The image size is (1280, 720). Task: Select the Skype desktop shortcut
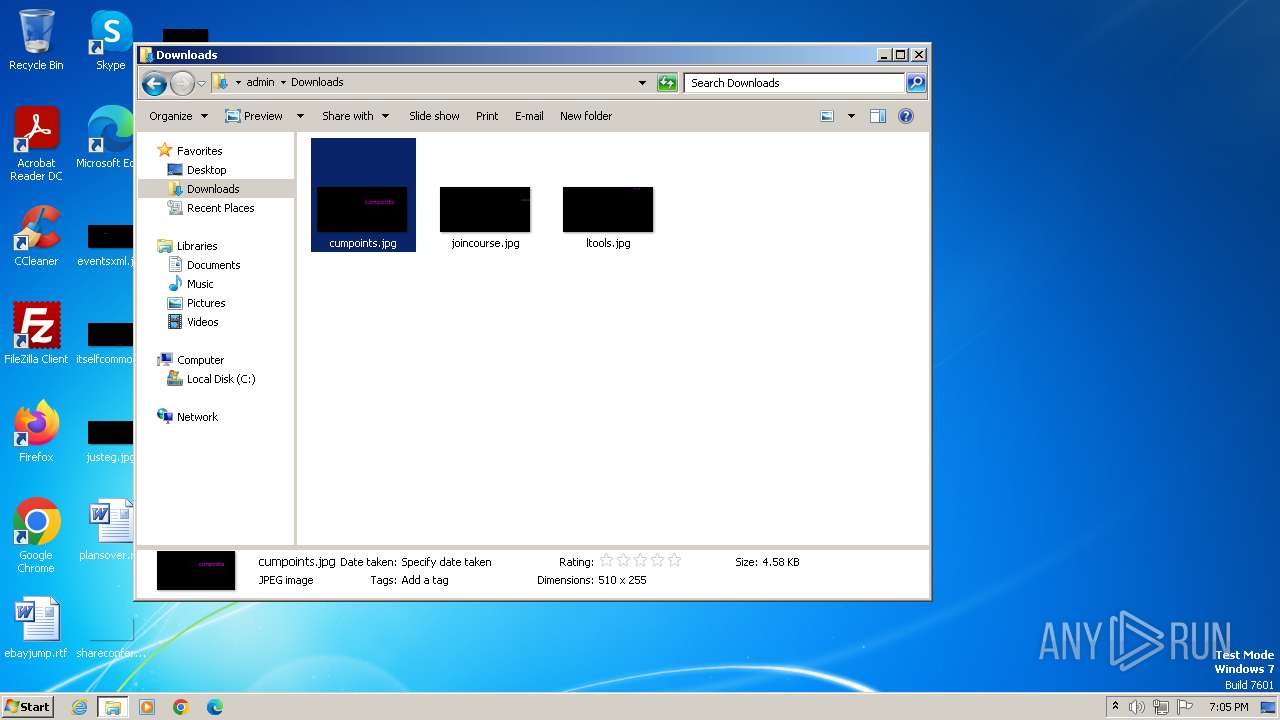point(110,40)
